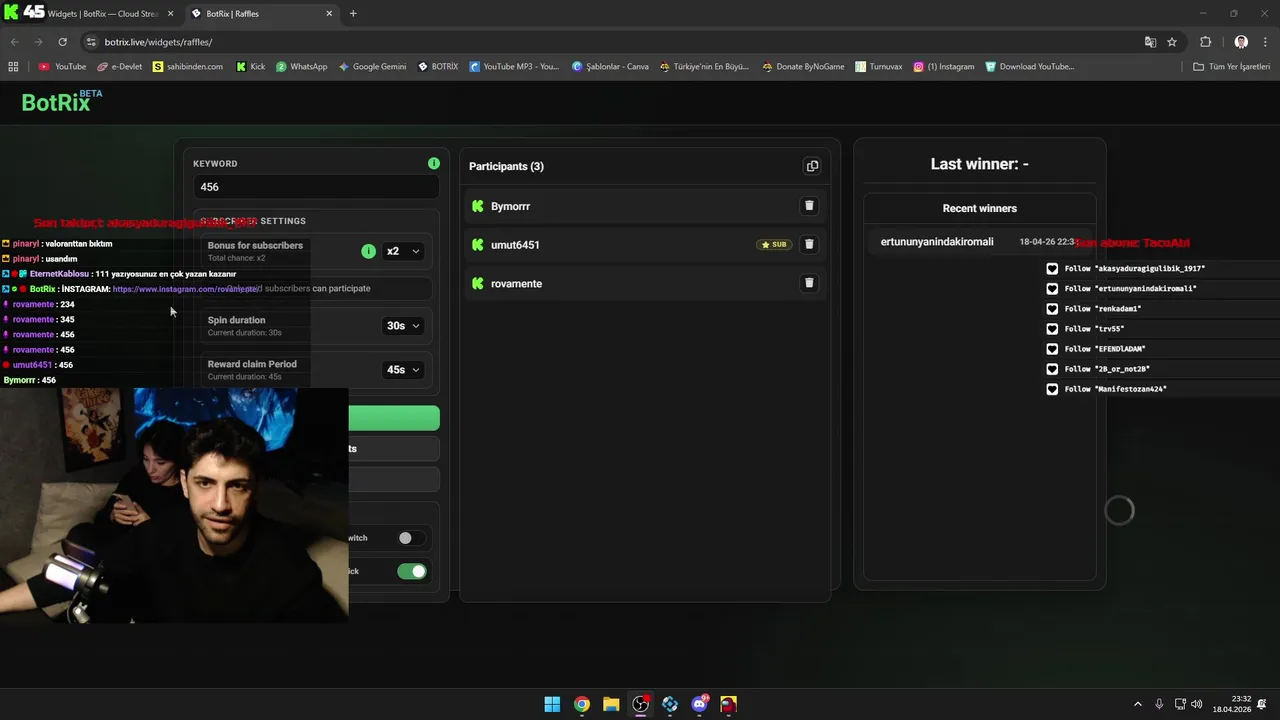Screen dimensions: 1280x720
Task: Open the browser Extensions puzzle icon
Action: click(1205, 42)
